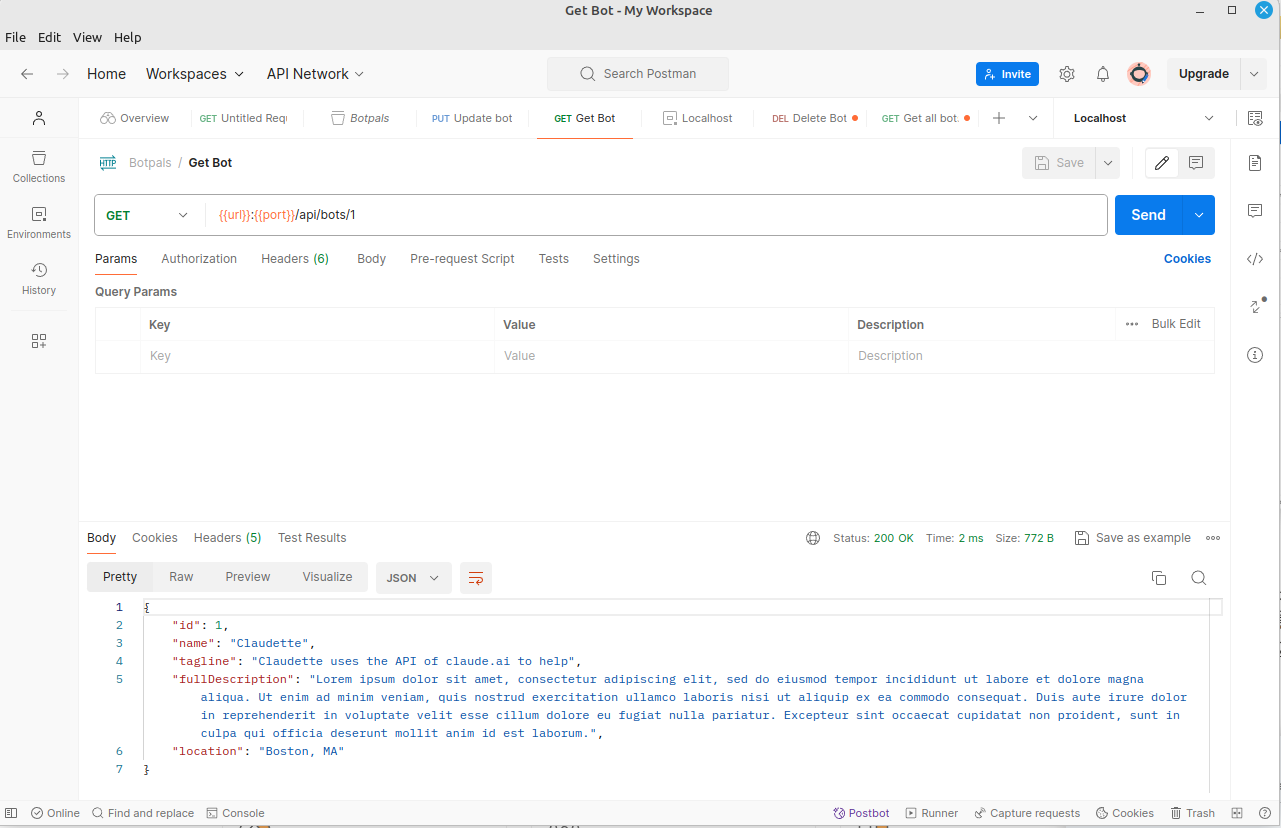Open the response Cookies tab
The image size is (1281, 828).
[x=155, y=538]
